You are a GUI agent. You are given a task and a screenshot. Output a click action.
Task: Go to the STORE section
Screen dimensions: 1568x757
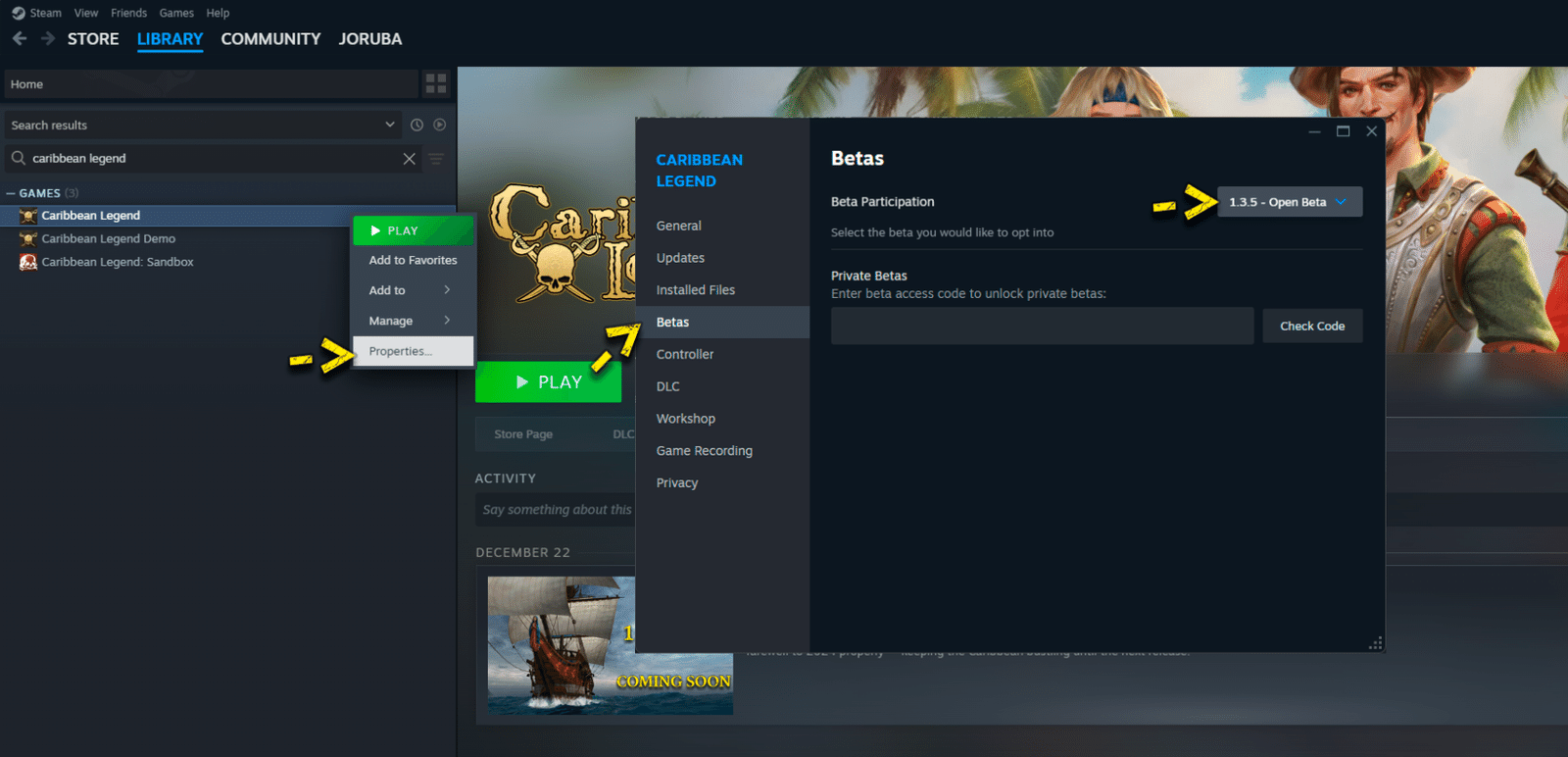tap(93, 39)
